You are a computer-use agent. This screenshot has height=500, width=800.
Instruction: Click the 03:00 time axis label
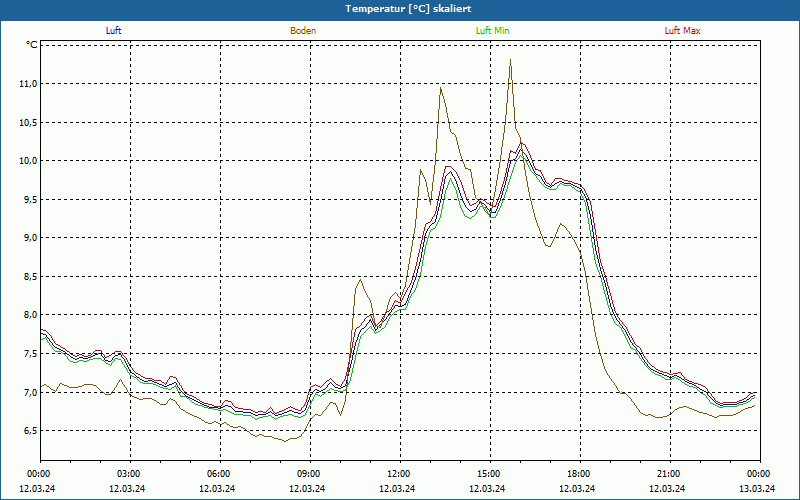pyautogui.click(x=131, y=474)
